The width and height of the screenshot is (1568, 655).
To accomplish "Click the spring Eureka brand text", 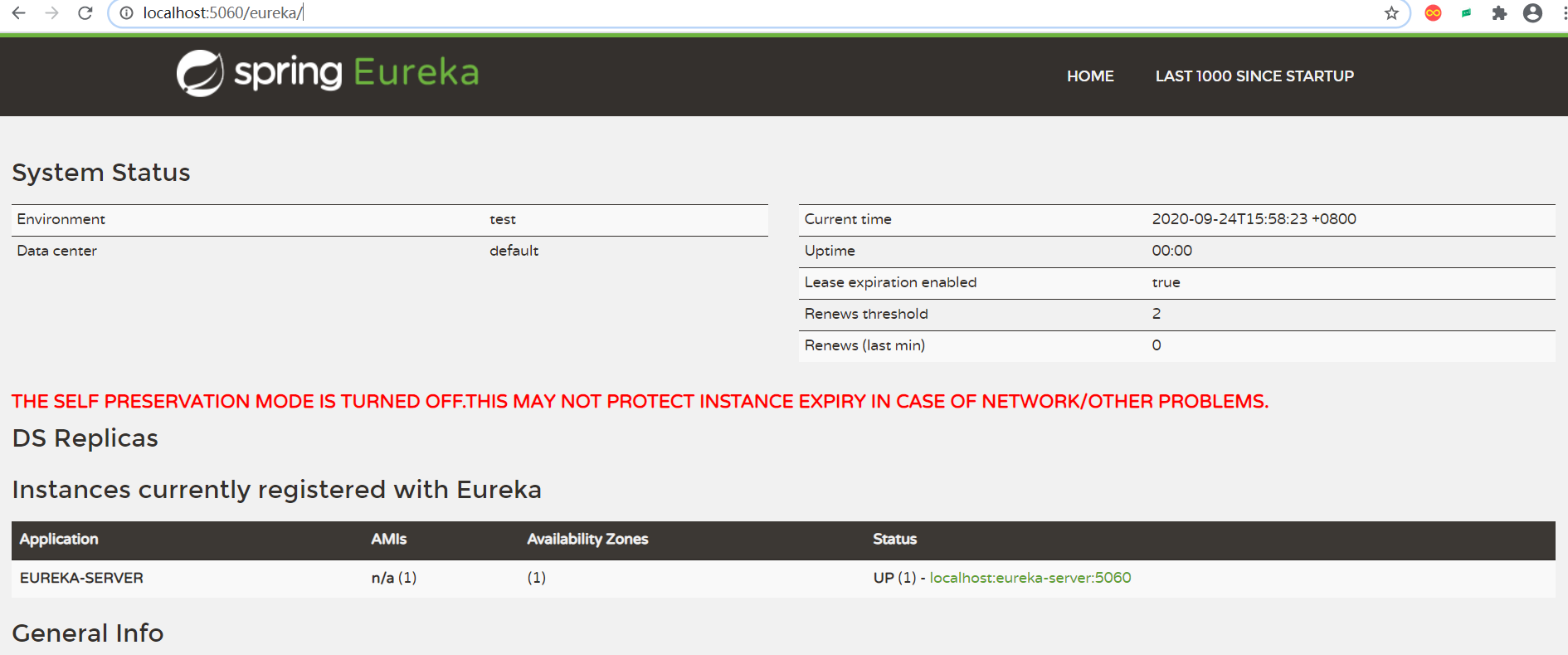I will (357, 73).
